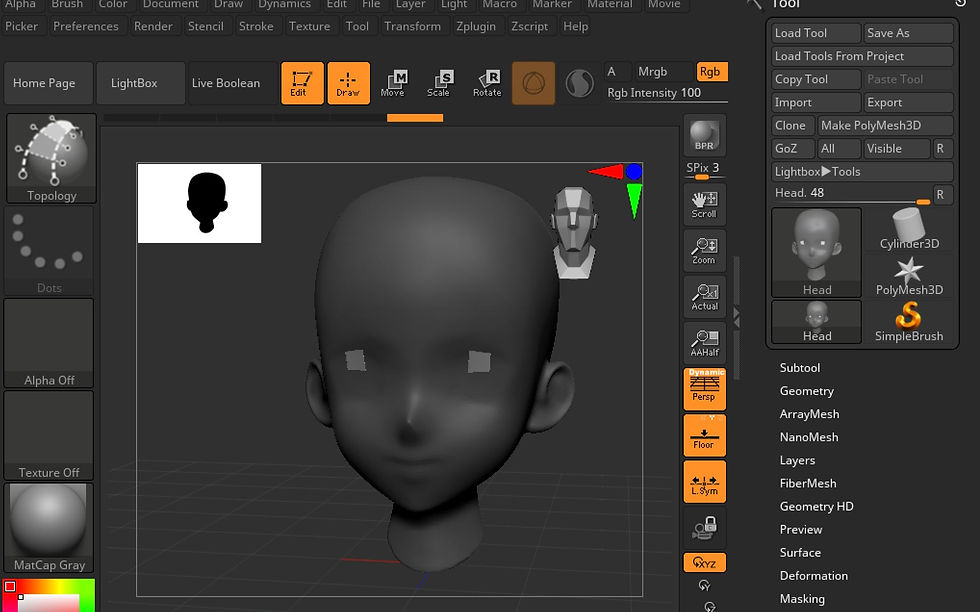Open the Zplugin menu

(476, 26)
